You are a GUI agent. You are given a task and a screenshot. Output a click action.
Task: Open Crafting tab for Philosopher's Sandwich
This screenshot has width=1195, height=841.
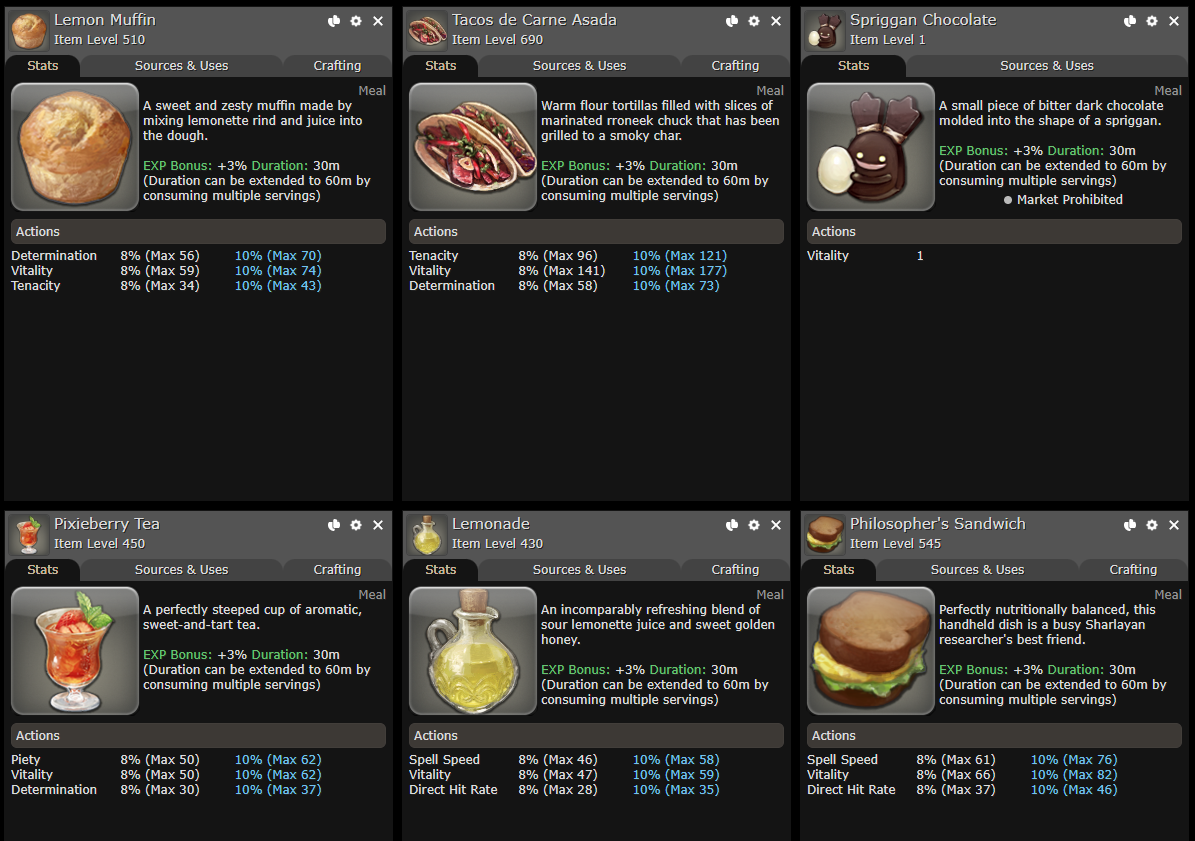1133,569
